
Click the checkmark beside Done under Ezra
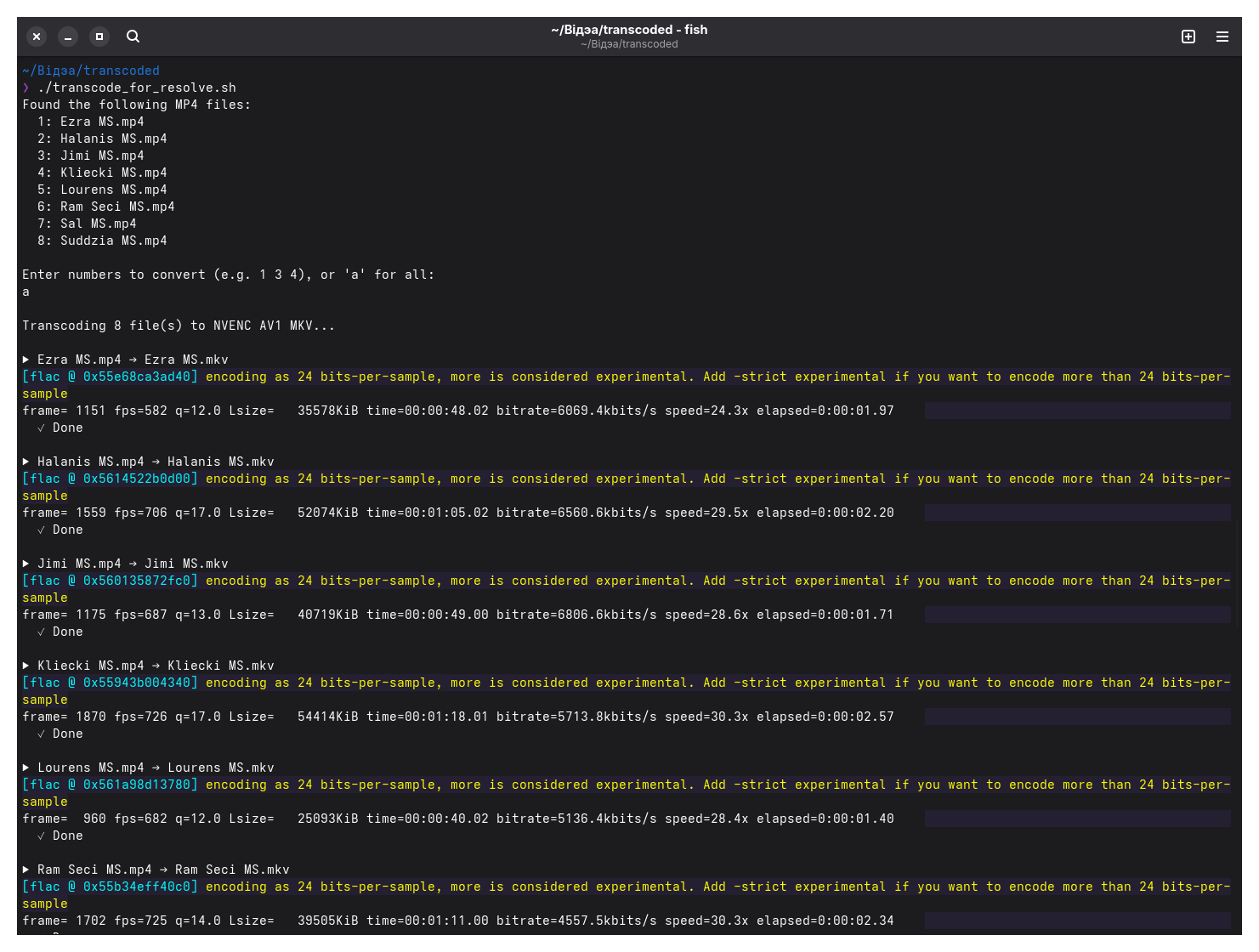[42, 428]
